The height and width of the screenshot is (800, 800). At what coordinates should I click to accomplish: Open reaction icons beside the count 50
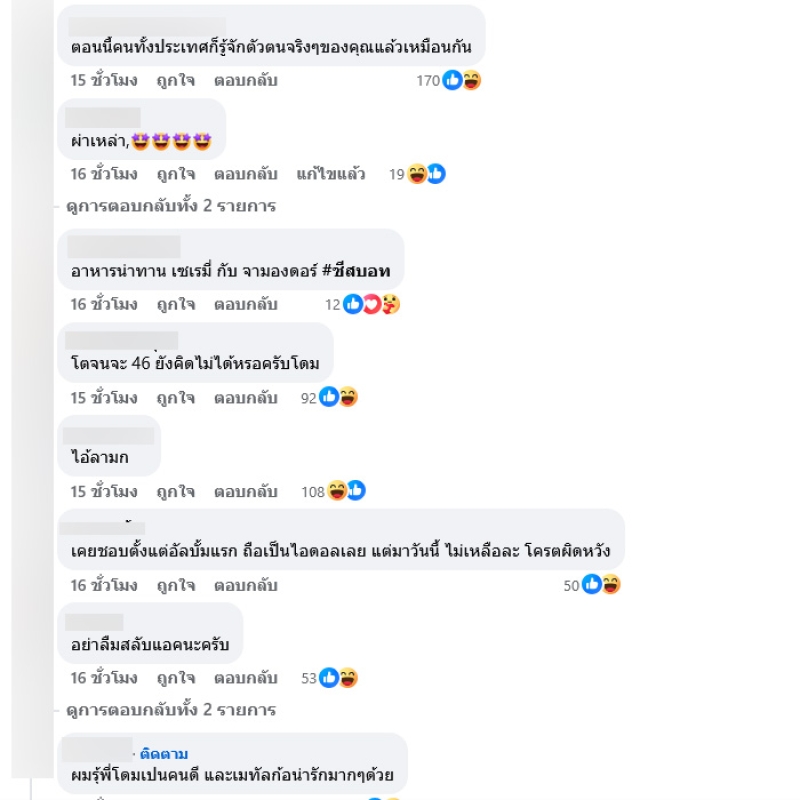coord(601,585)
